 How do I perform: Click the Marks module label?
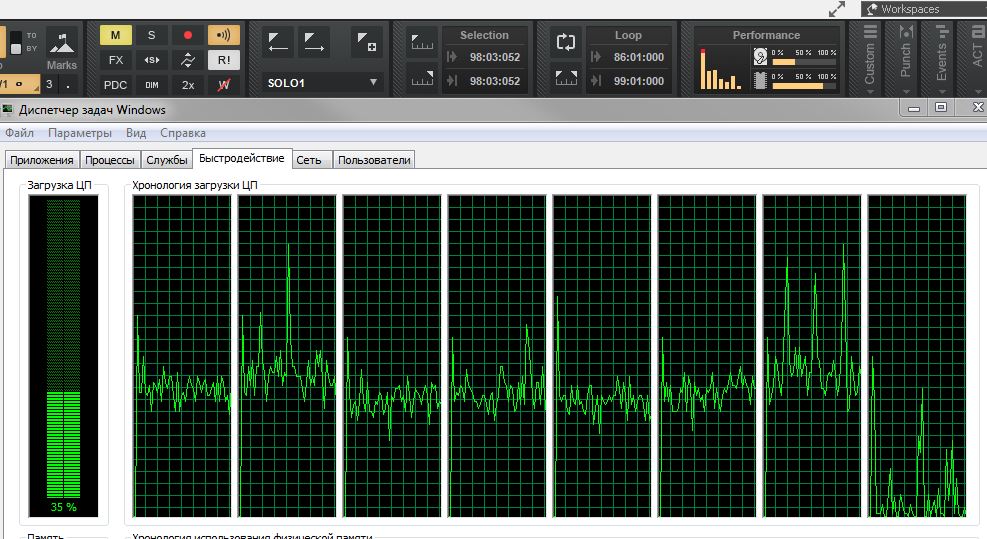(x=62, y=65)
